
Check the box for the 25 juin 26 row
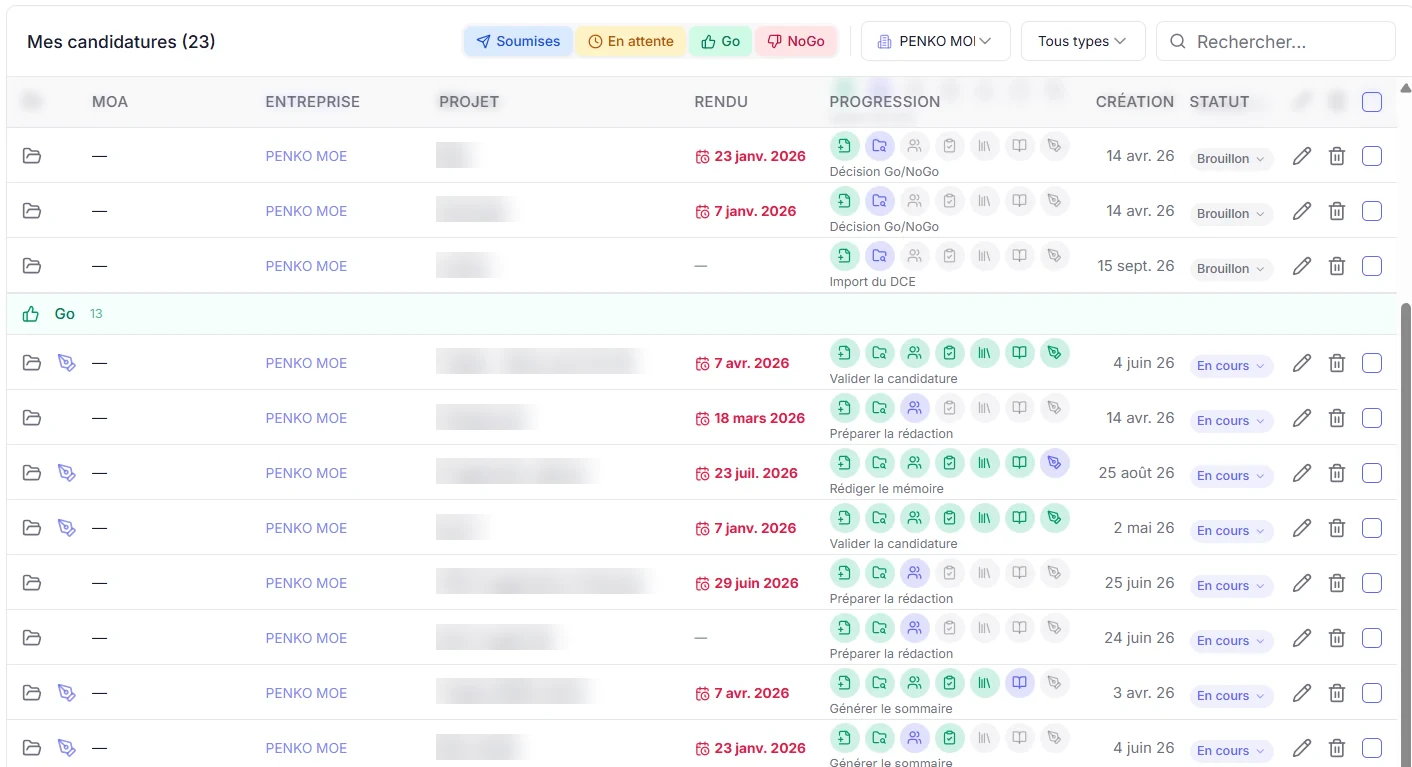click(1372, 583)
